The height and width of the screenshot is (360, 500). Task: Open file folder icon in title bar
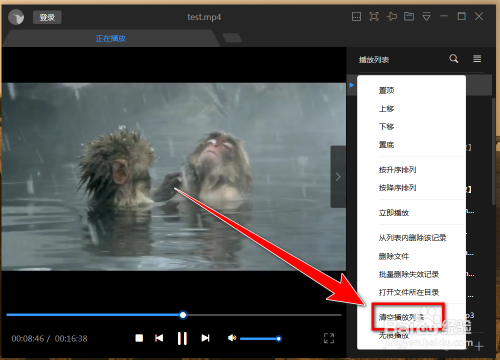[409, 16]
